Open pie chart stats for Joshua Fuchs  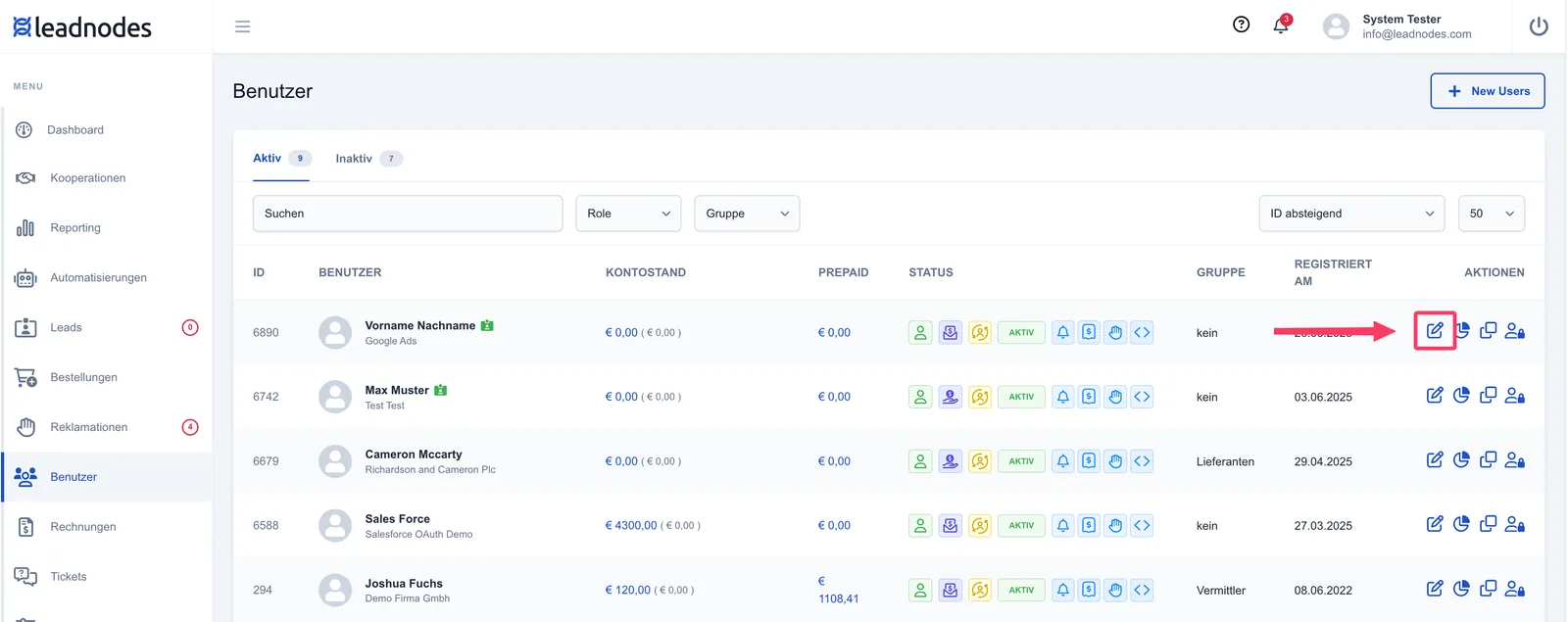[1461, 589]
